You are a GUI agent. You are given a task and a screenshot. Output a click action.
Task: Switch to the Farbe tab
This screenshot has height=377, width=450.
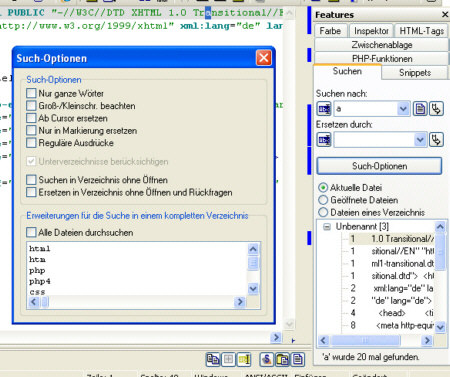pyautogui.click(x=330, y=31)
